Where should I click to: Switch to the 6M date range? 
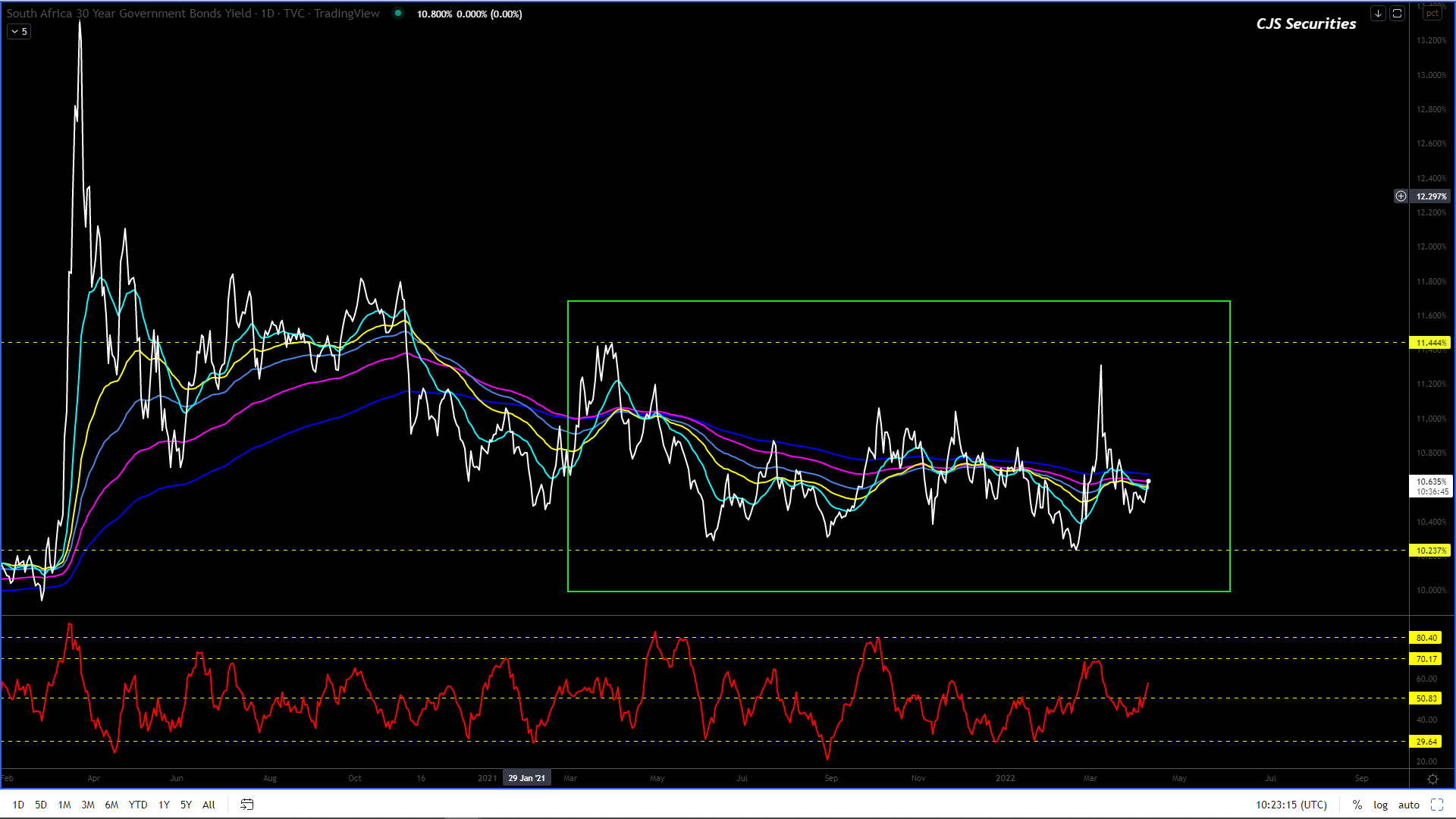point(111,805)
